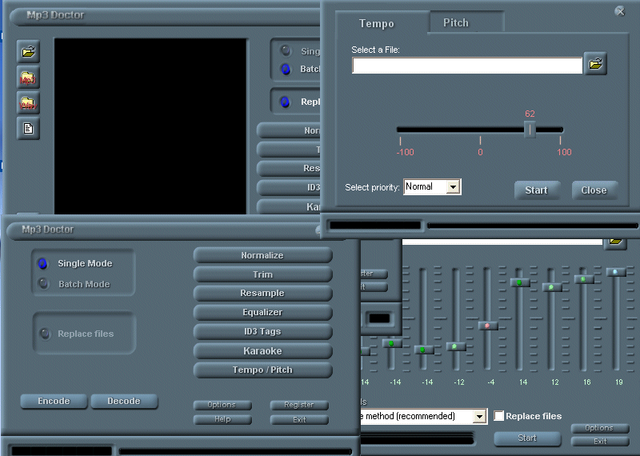Viewport: 640px width, 456px height.
Task: Click equalizer slider knob valued 16
Action: tap(584, 279)
